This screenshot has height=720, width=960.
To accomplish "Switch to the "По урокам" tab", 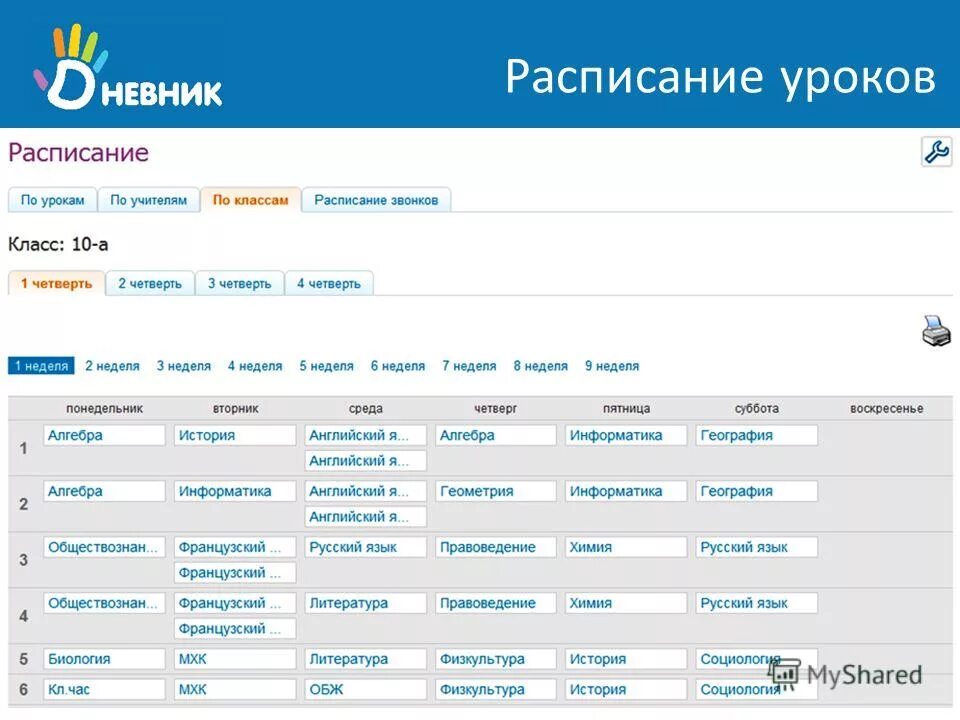I will tap(52, 199).
